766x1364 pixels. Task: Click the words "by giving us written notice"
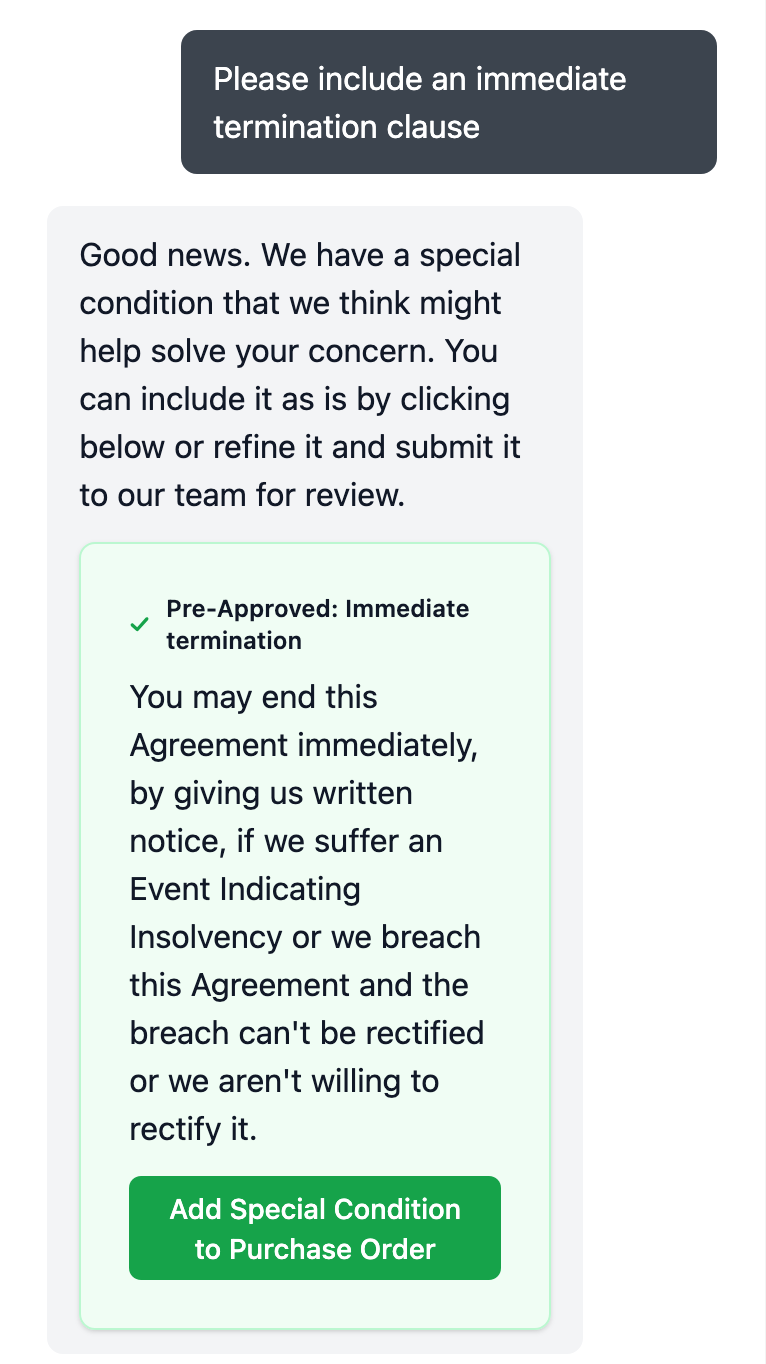click(271, 793)
